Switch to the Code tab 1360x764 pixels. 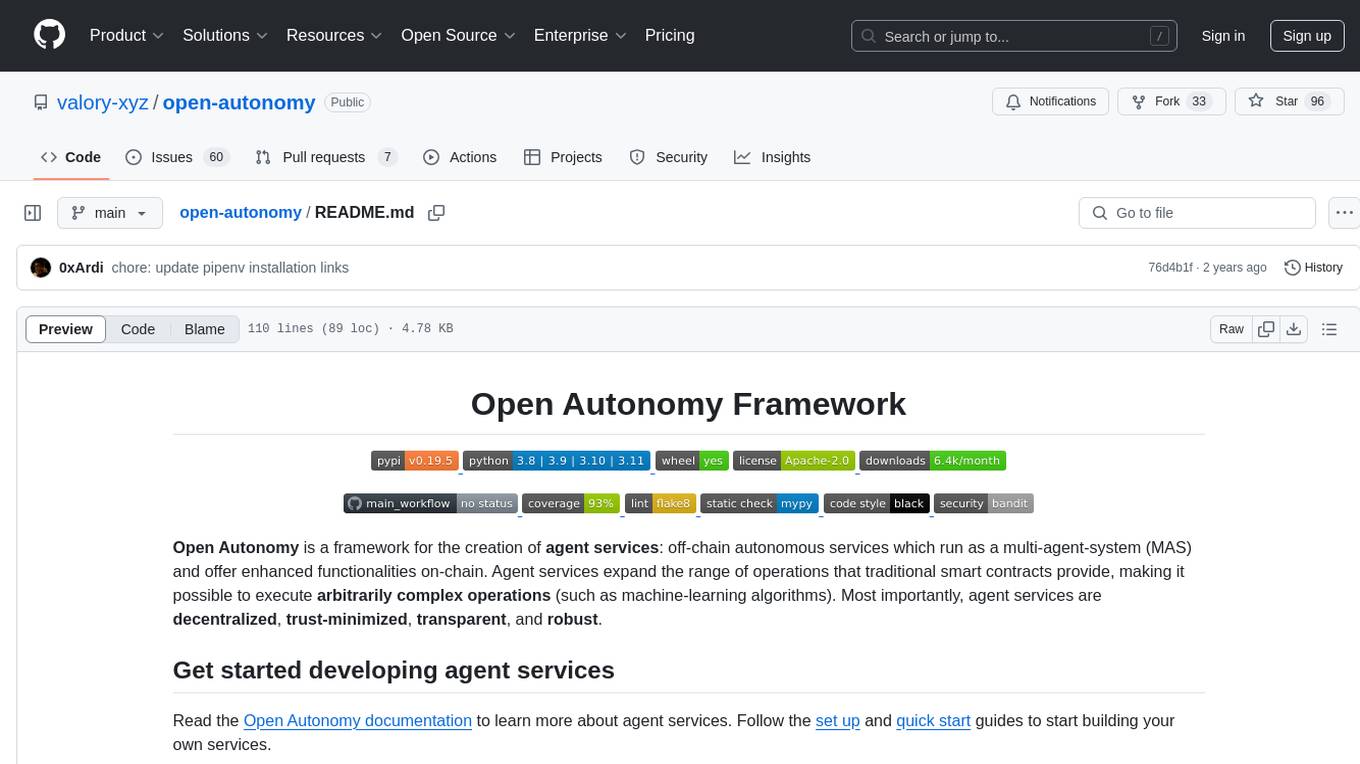click(x=70, y=157)
